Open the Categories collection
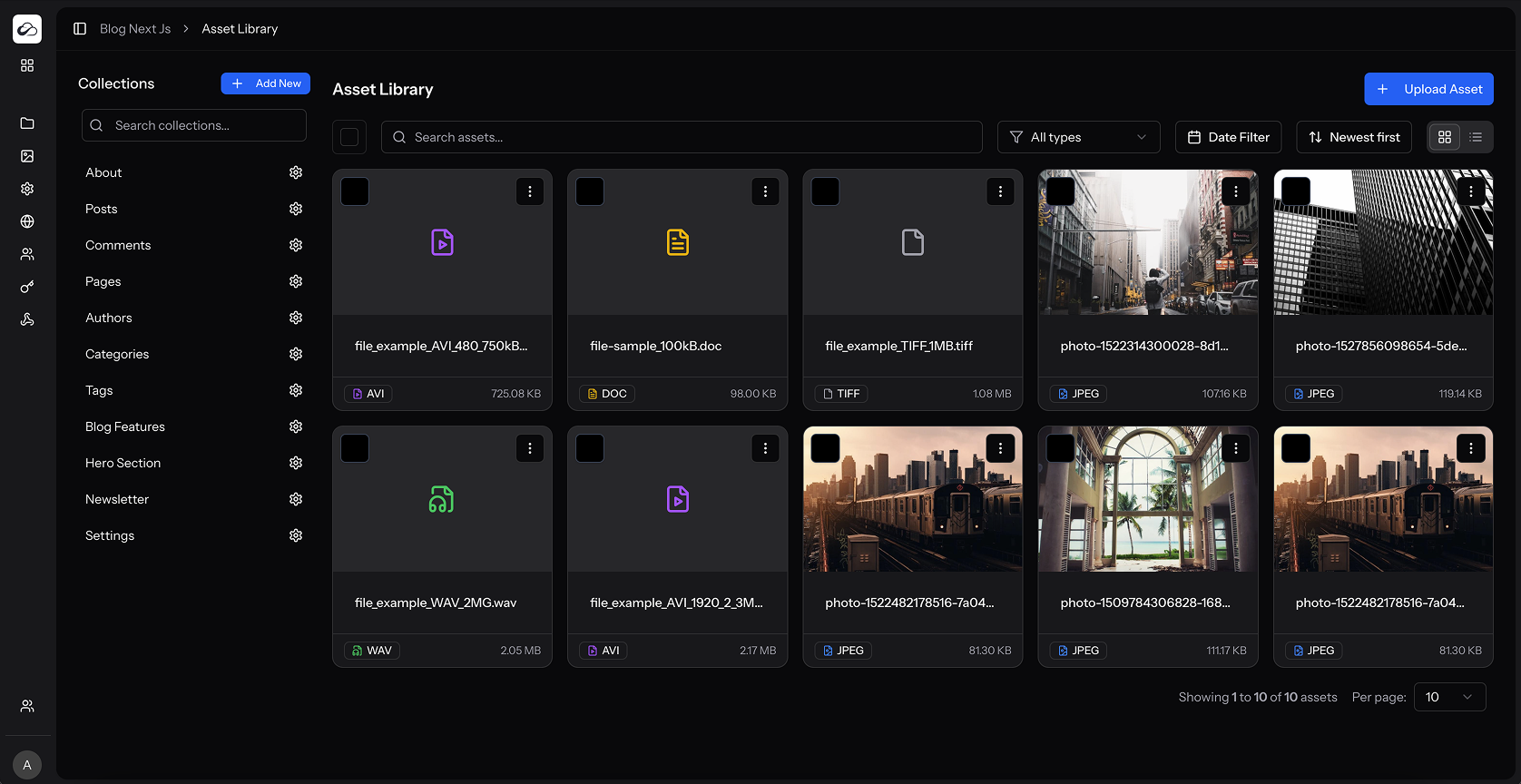 click(x=117, y=354)
